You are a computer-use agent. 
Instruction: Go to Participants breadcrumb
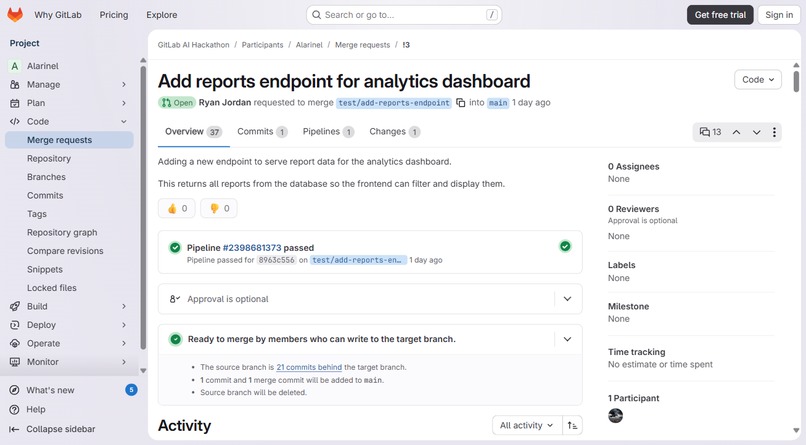(x=262, y=45)
